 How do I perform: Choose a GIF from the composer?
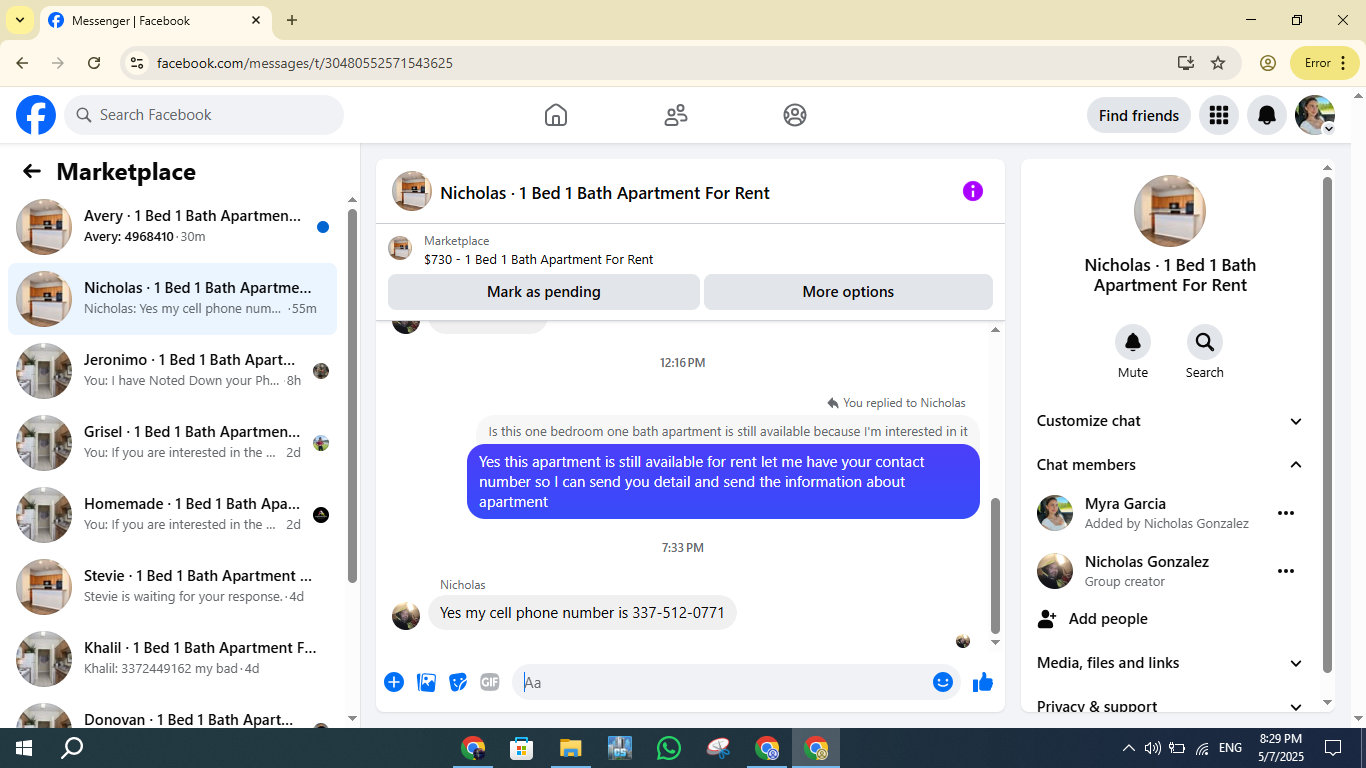pos(489,682)
